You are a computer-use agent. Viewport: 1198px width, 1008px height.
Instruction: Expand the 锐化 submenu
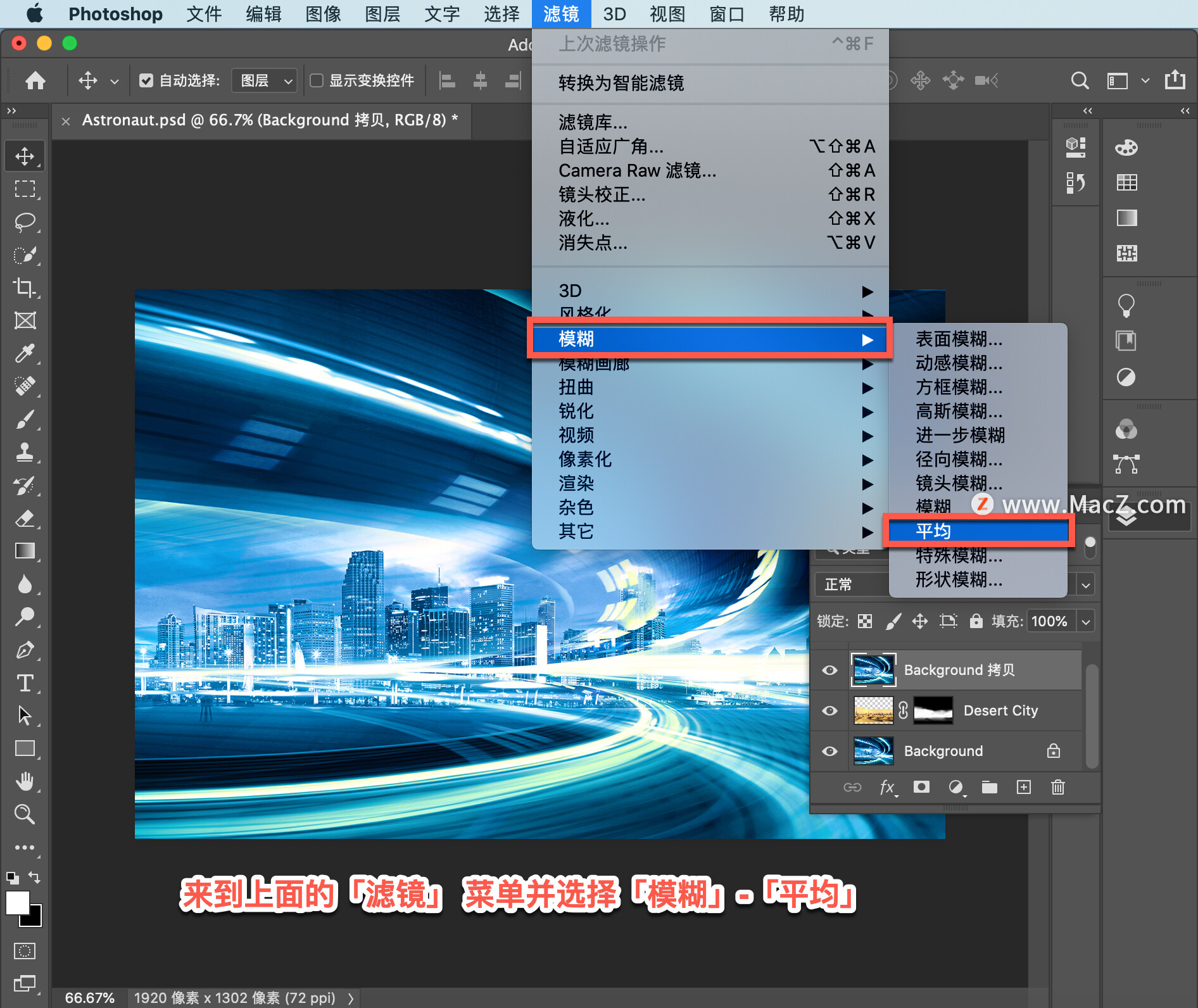point(710,411)
